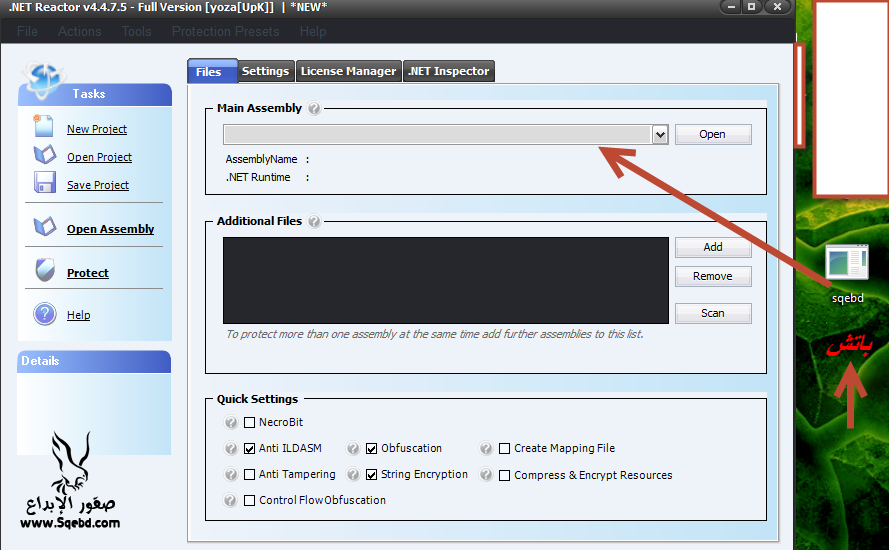Click the New Project page icon
This screenshot has width=889, height=550.
44,127
